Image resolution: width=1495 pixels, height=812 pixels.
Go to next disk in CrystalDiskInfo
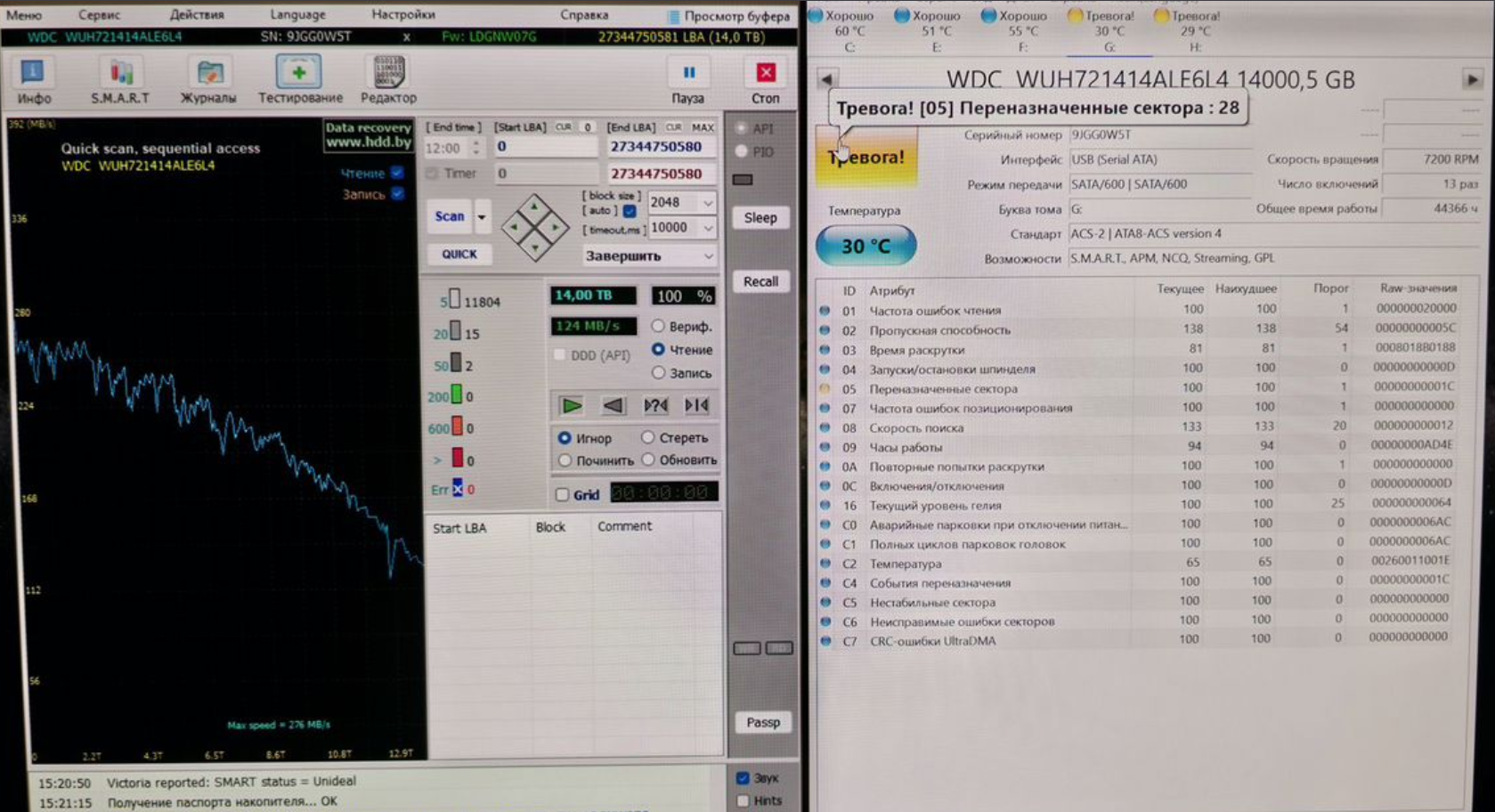point(1473,79)
